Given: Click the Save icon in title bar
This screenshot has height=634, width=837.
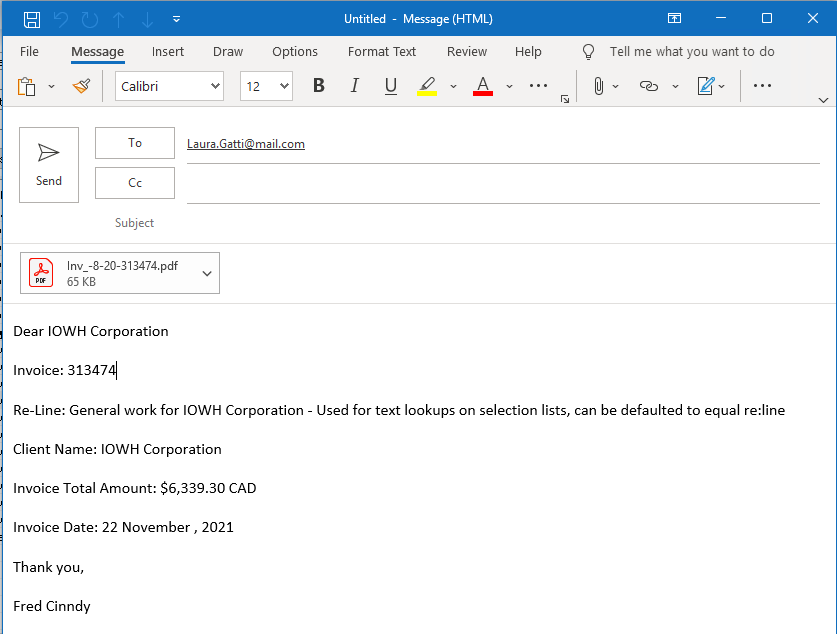Looking at the screenshot, I should click(x=32, y=20).
